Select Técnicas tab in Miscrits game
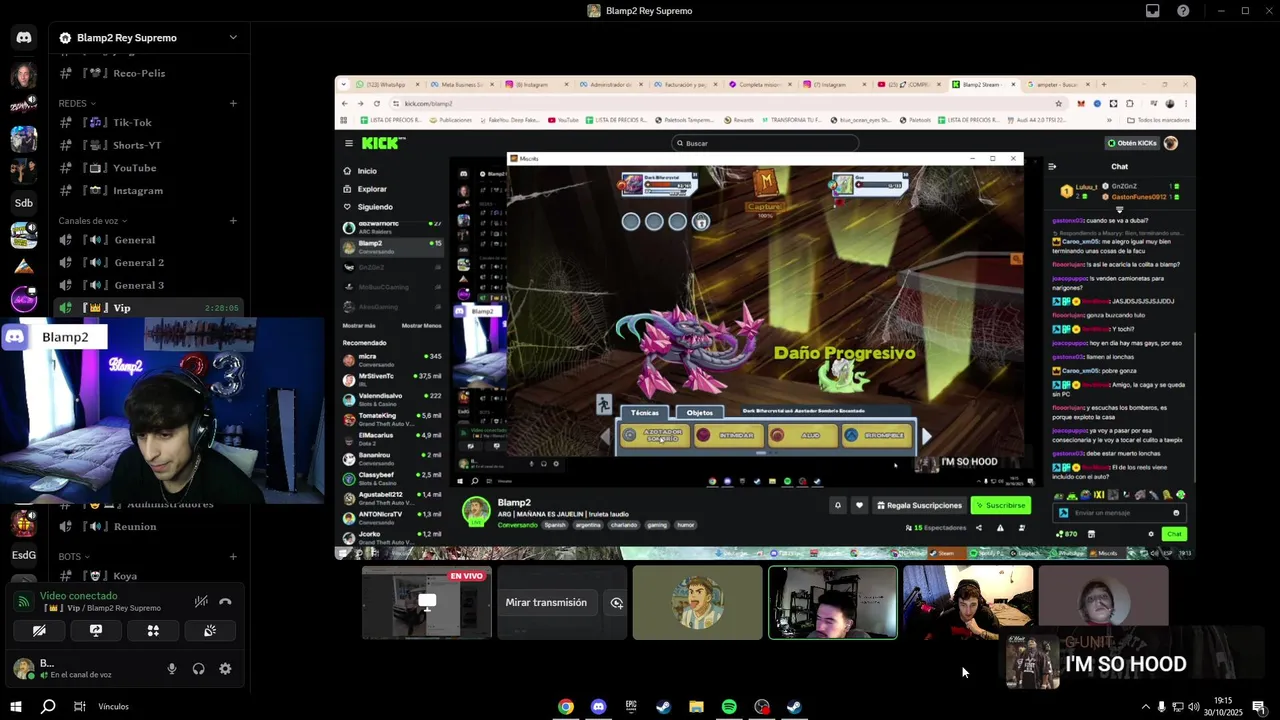 645,412
